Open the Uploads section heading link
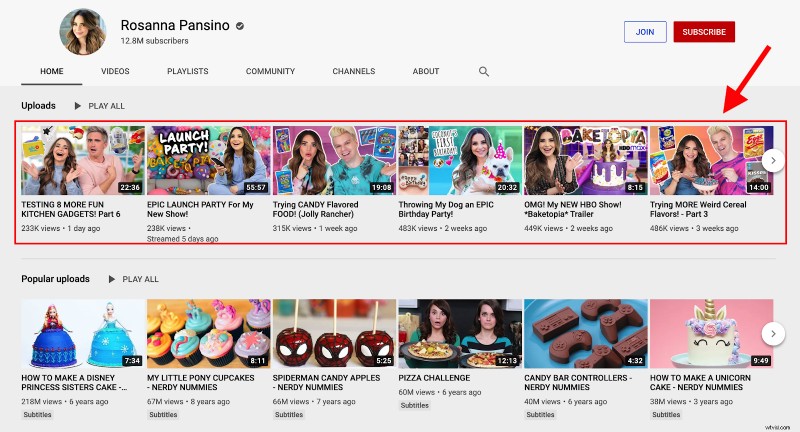Screen dimensions: 800x432 (x=38, y=105)
